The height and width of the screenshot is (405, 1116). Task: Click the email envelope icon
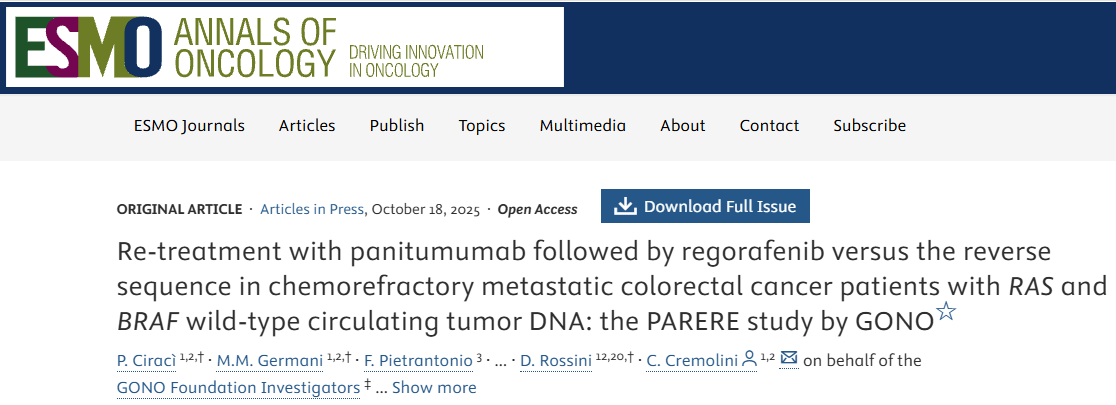click(789, 359)
